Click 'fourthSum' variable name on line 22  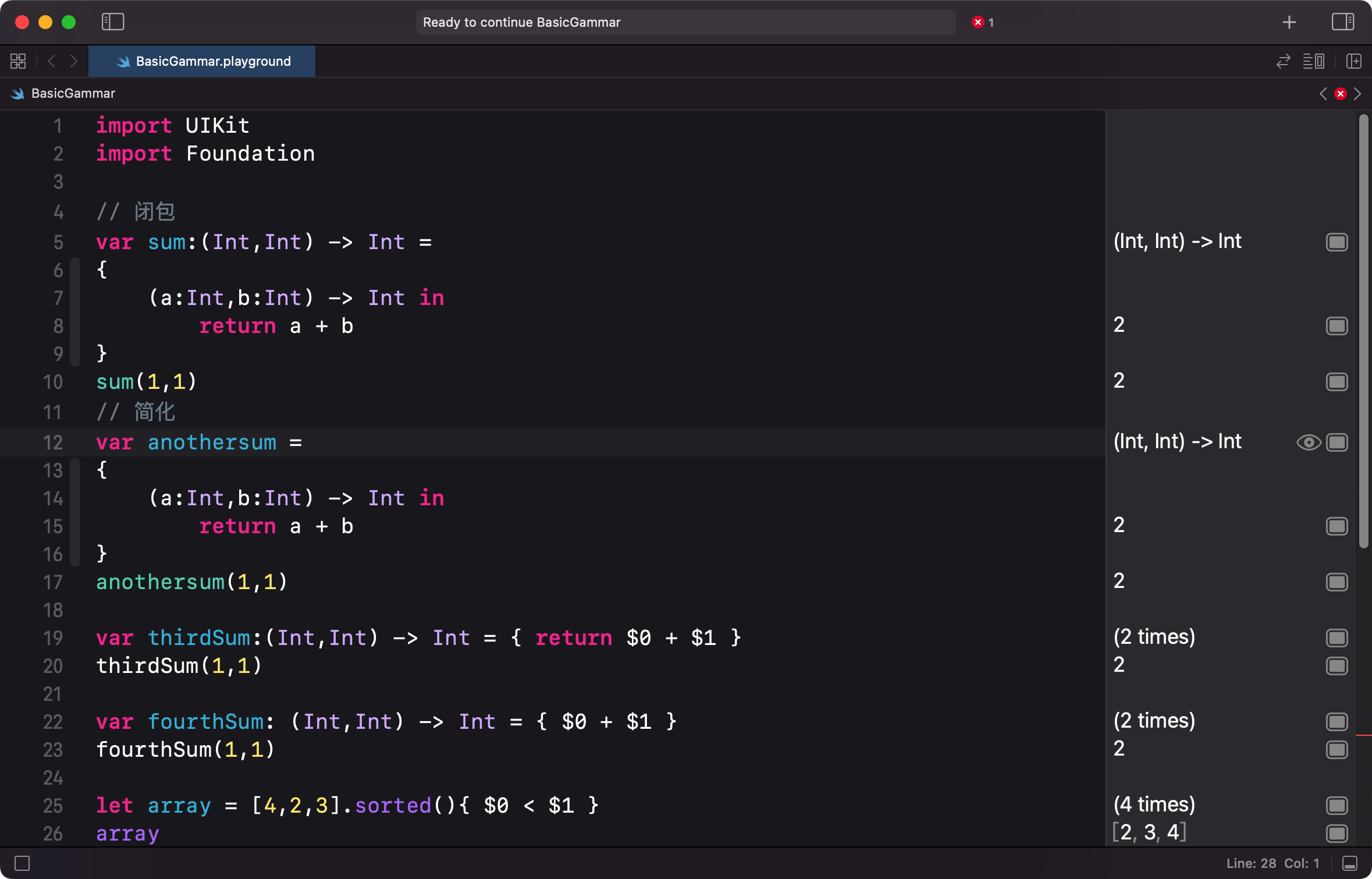(x=206, y=722)
